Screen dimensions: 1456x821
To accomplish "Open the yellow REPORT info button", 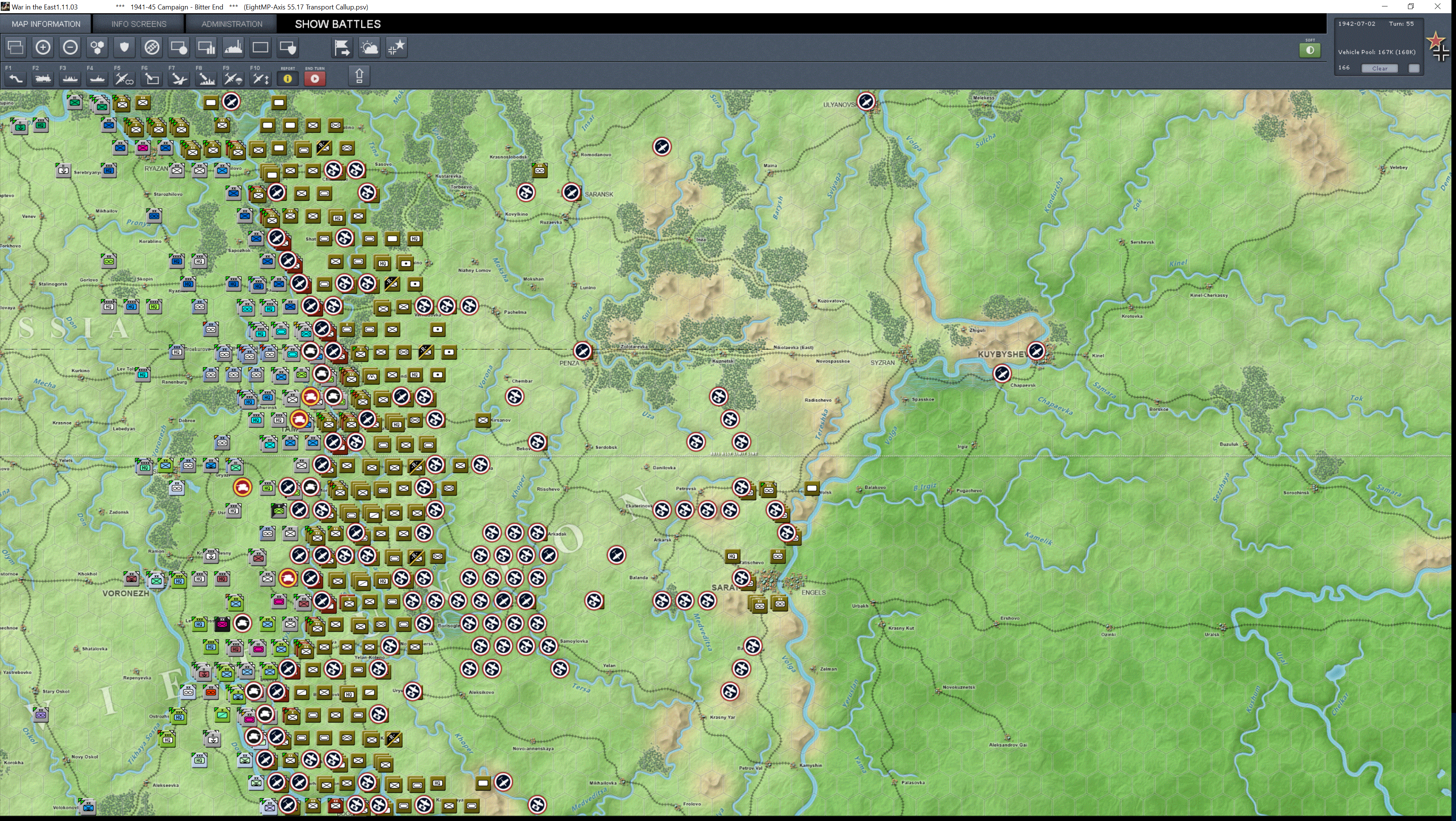I will click(x=288, y=79).
